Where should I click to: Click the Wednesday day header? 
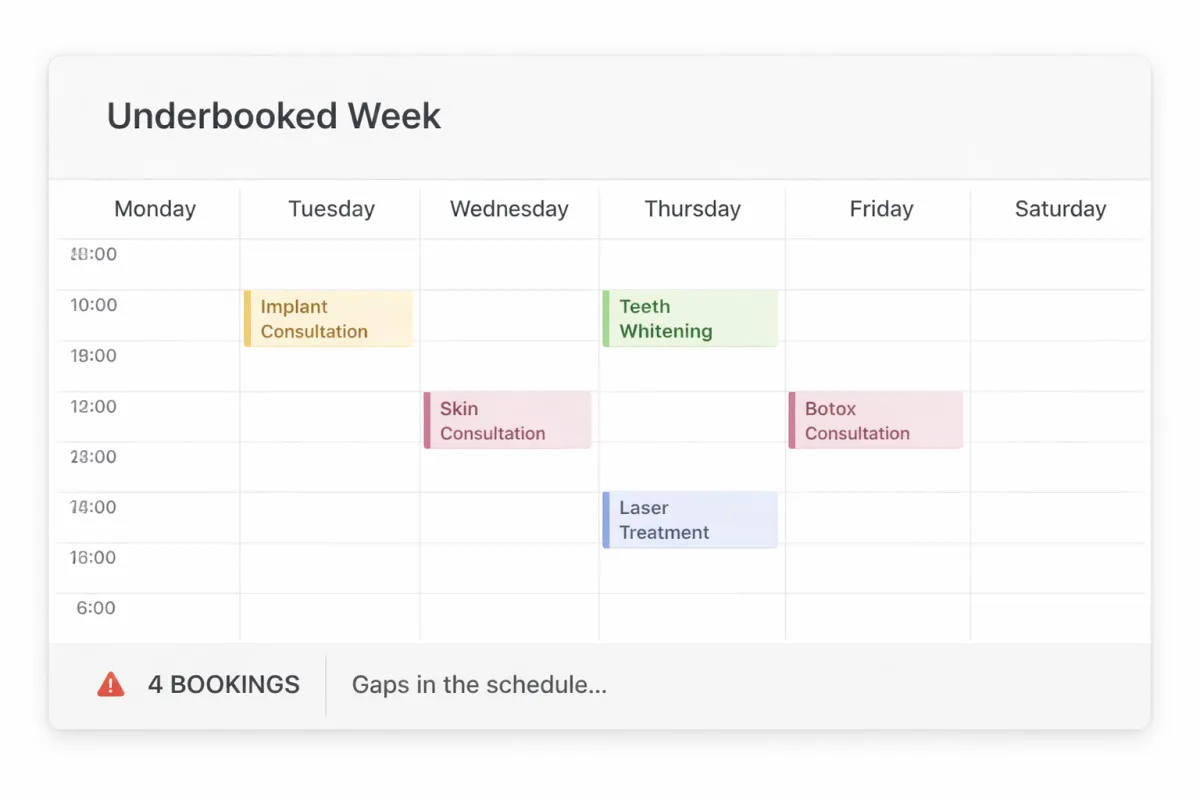click(509, 209)
